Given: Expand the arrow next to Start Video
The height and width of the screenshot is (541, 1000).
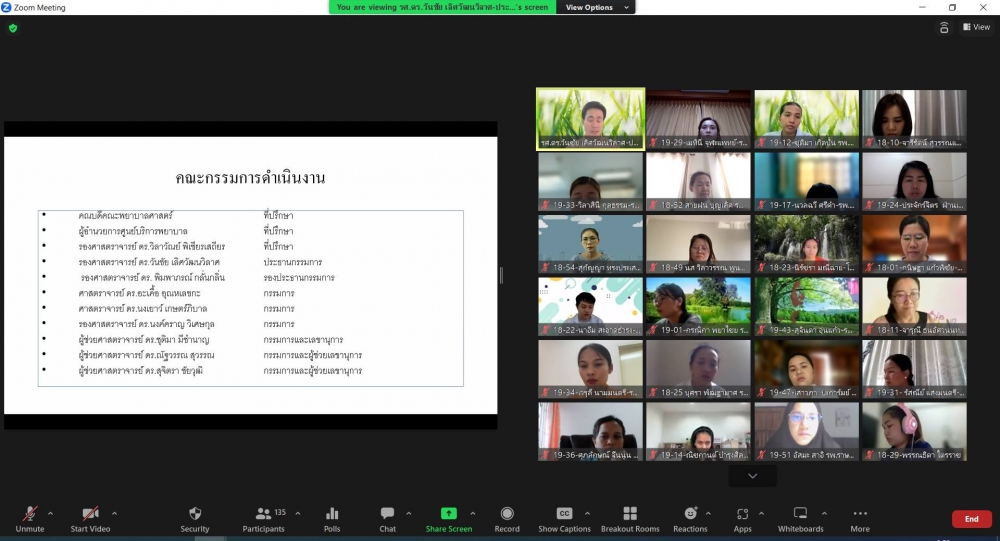Looking at the screenshot, I should point(114,513).
